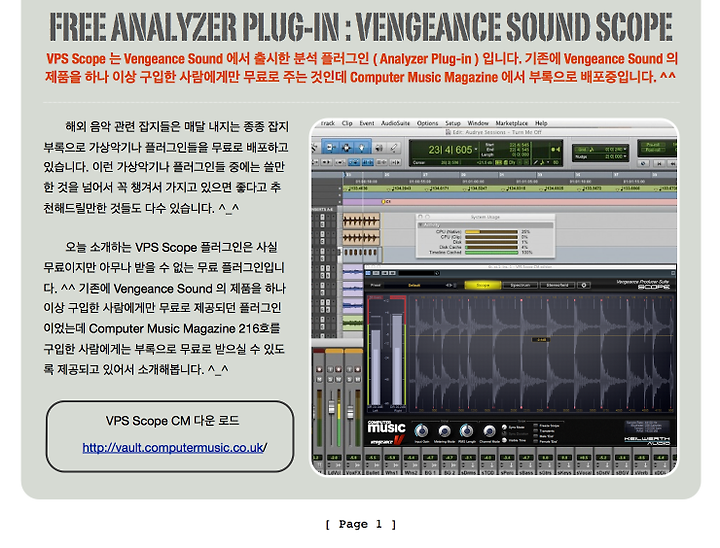Image resolution: width=720 pixels, height=548 pixels.
Task: Open the Setup menu
Action: click(x=453, y=123)
